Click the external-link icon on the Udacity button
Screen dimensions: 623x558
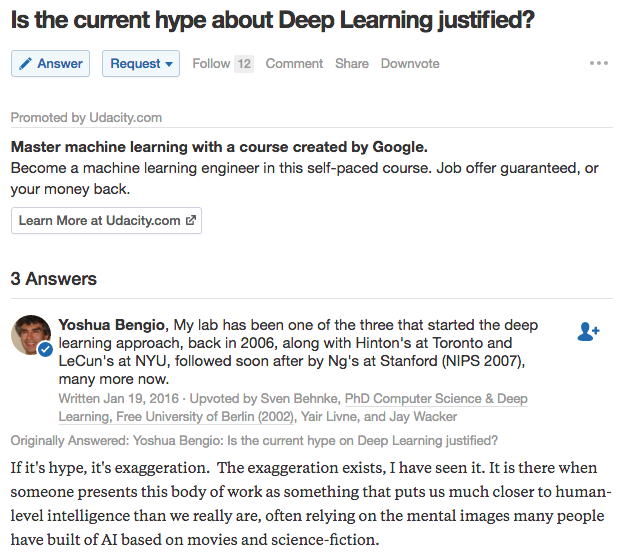pyautogui.click(x=191, y=220)
